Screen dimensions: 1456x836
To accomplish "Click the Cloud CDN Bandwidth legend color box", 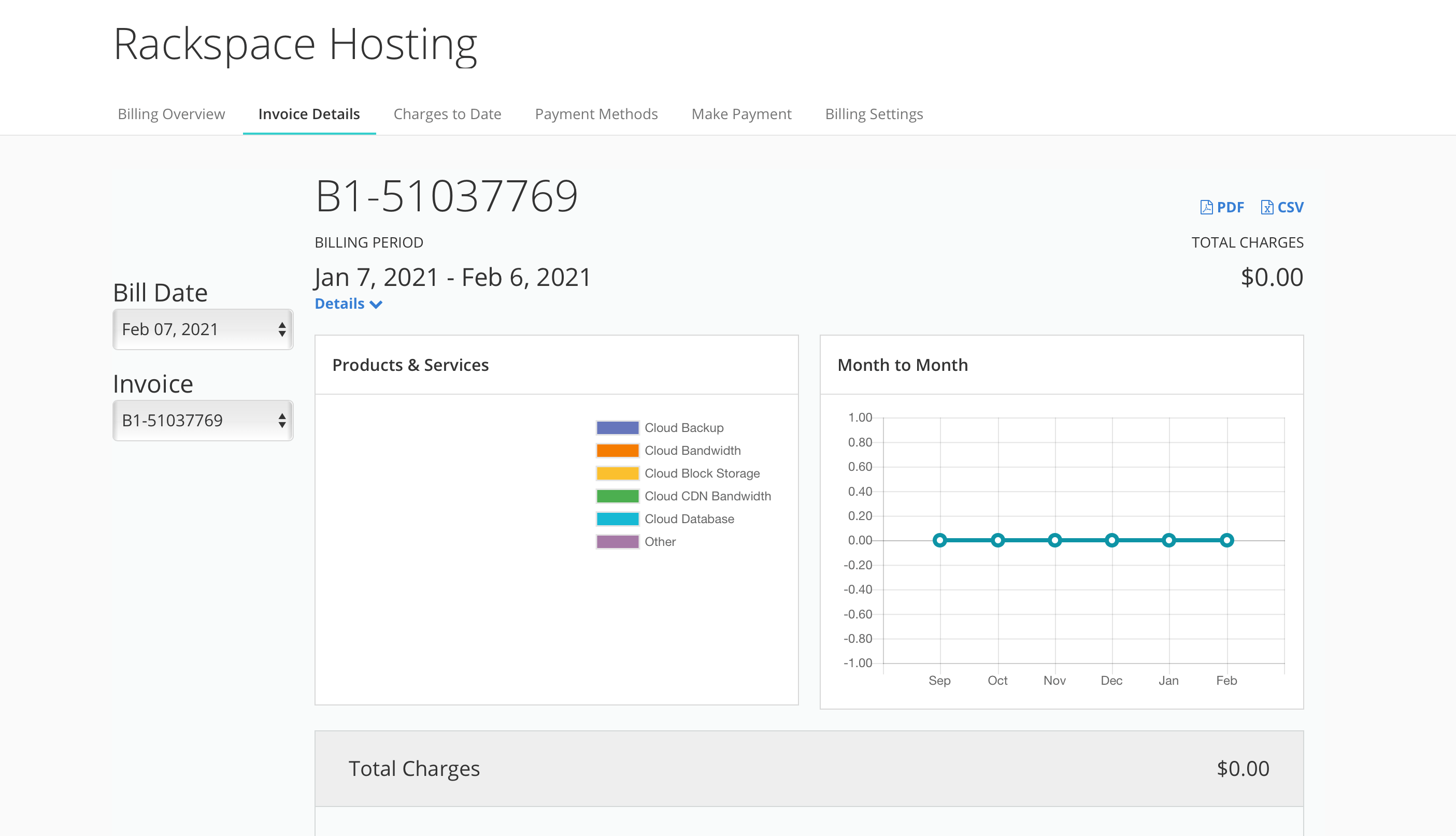I will coord(617,496).
